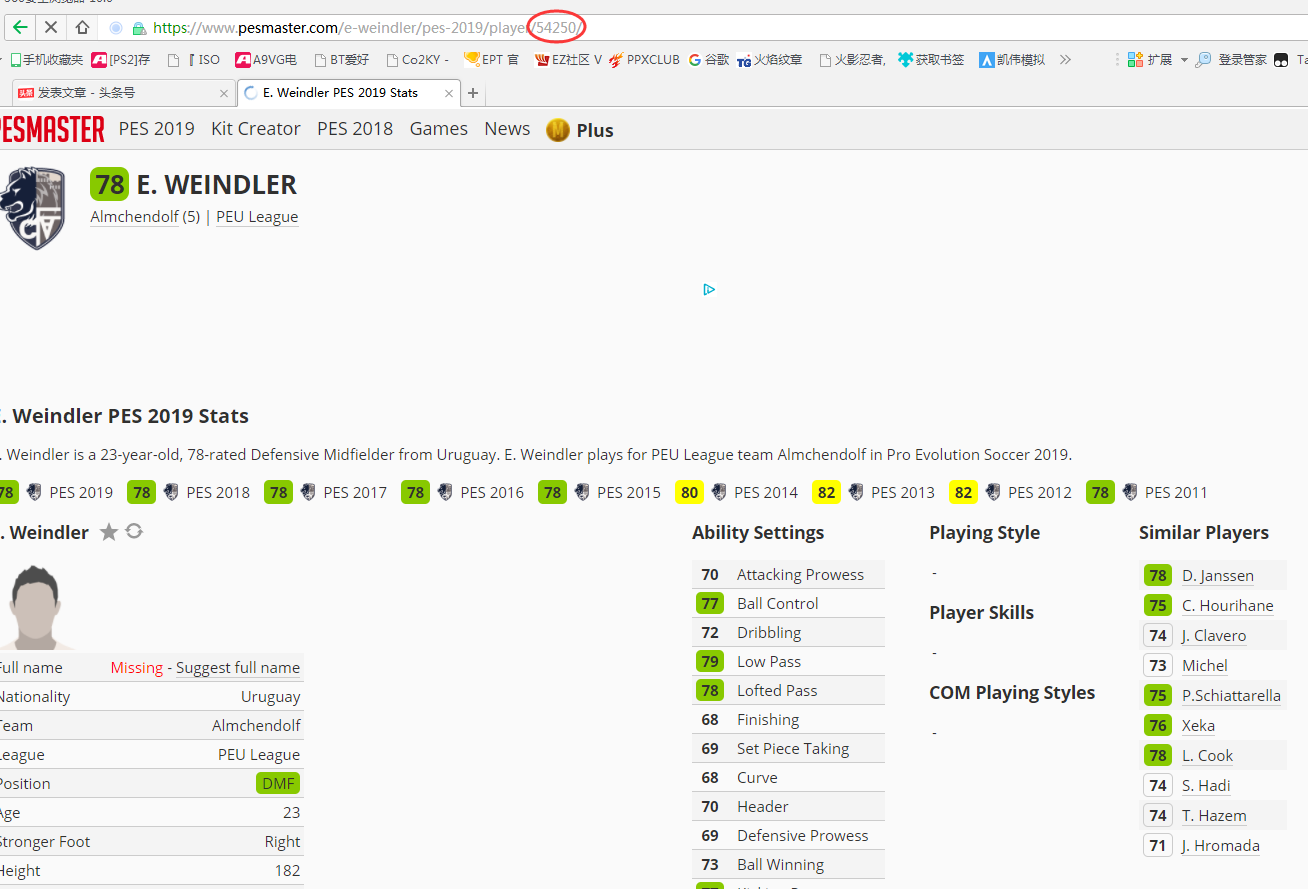Click the browser back arrow button
The image size is (1308, 889).
point(20,27)
